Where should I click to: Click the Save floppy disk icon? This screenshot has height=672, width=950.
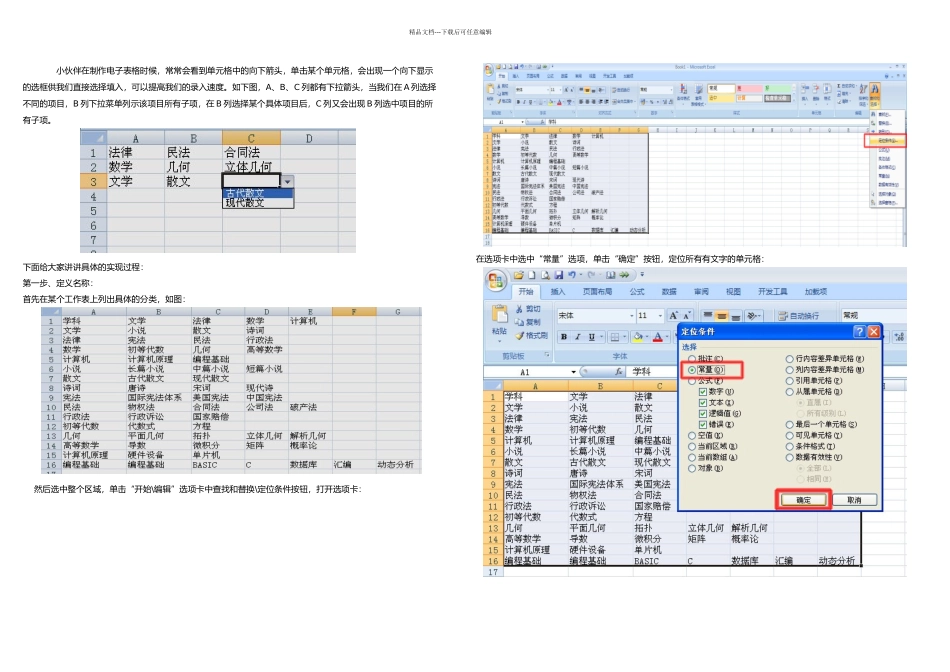(x=559, y=275)
